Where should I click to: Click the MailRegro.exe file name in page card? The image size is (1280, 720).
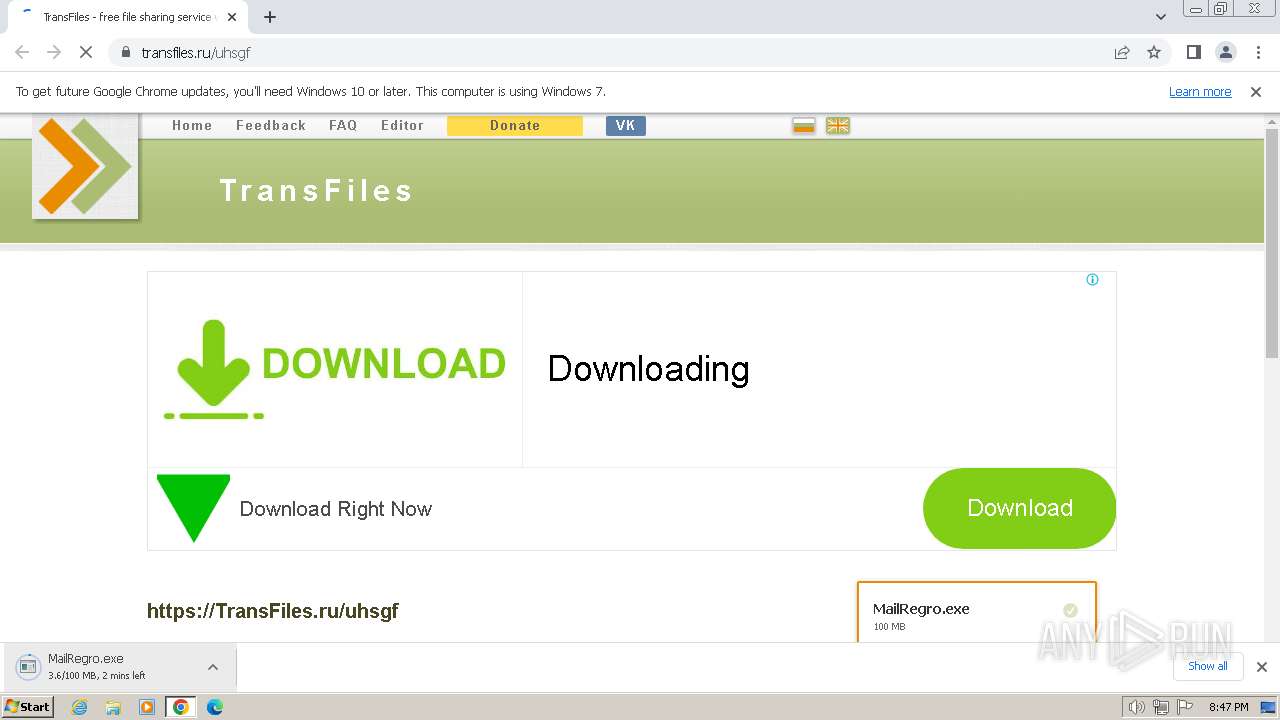click(x=921, y=609)
